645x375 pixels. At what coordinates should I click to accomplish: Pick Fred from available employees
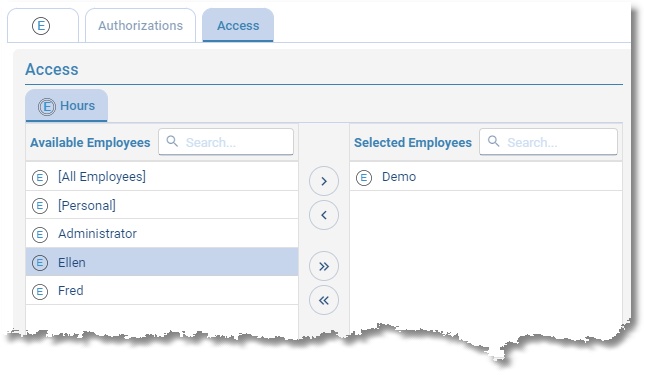(162, 291)
